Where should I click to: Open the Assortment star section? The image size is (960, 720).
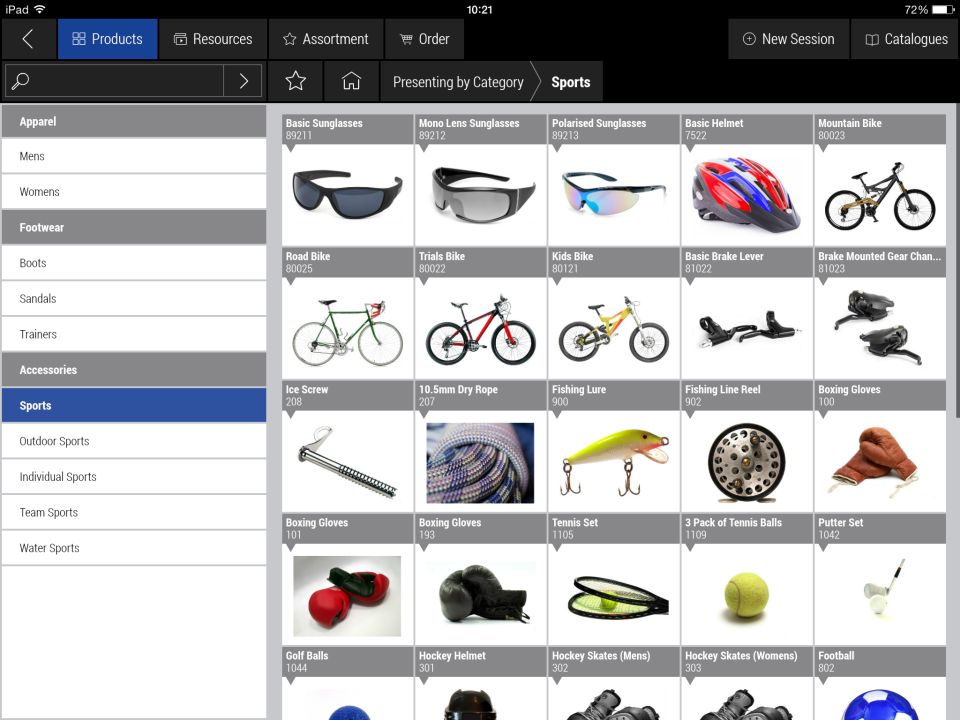325,40
